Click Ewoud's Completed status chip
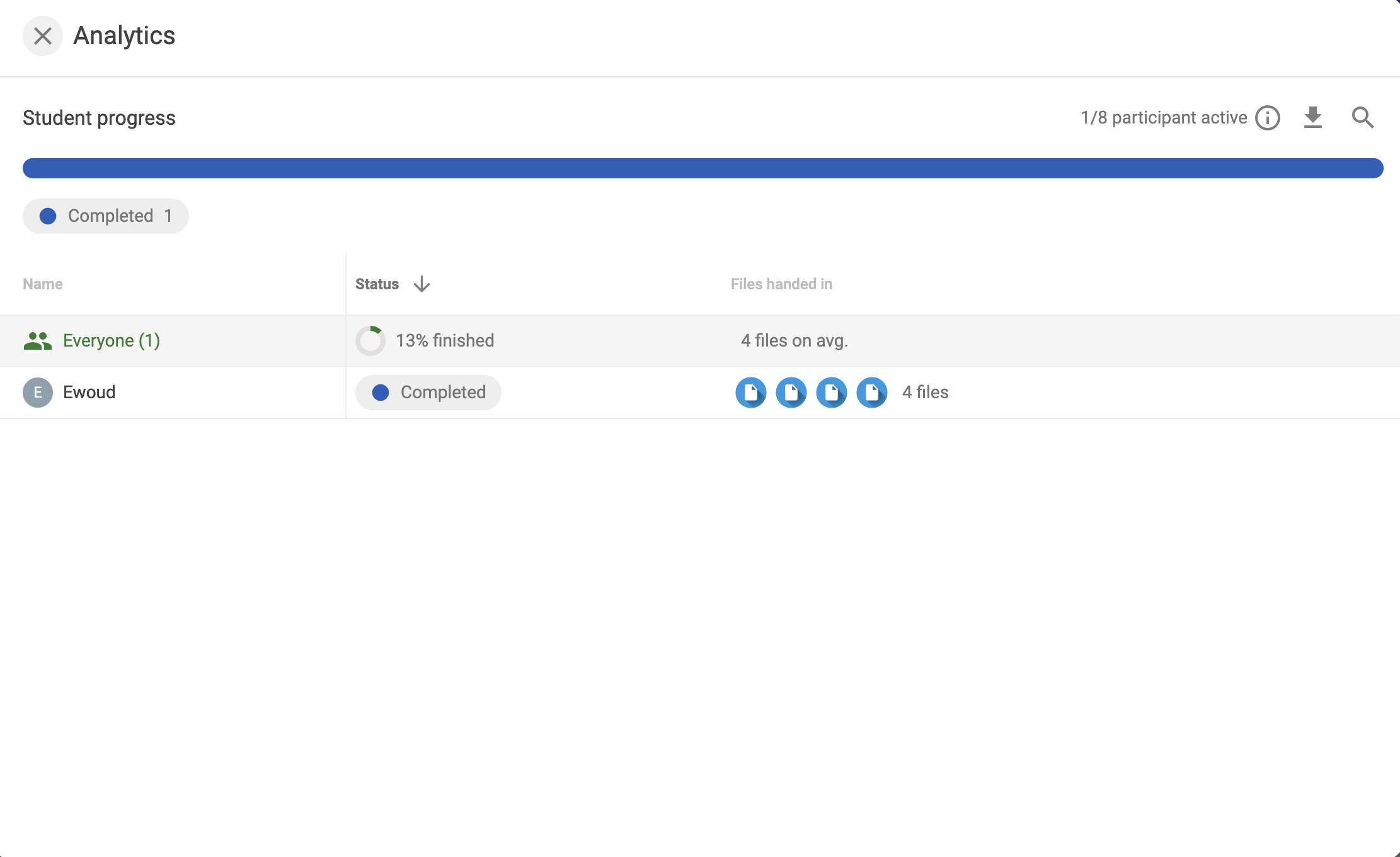 [428, 393]
